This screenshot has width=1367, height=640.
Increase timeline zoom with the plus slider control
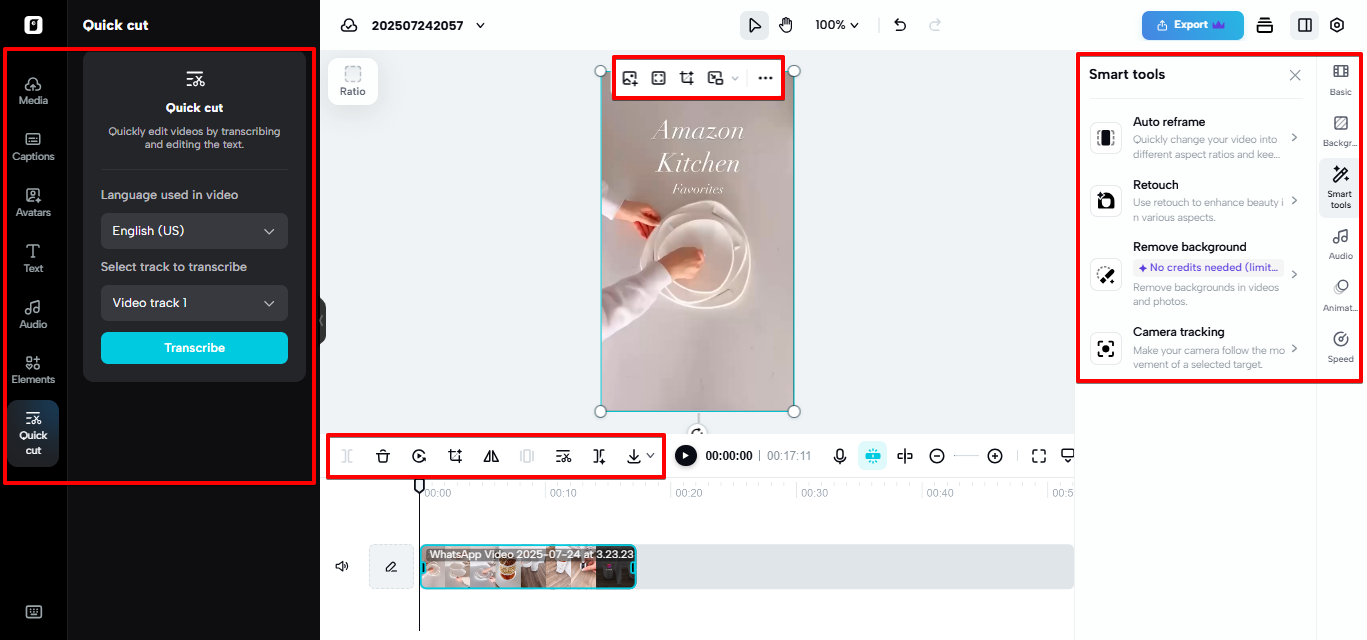pyautogui.click(x=995, y=455)
